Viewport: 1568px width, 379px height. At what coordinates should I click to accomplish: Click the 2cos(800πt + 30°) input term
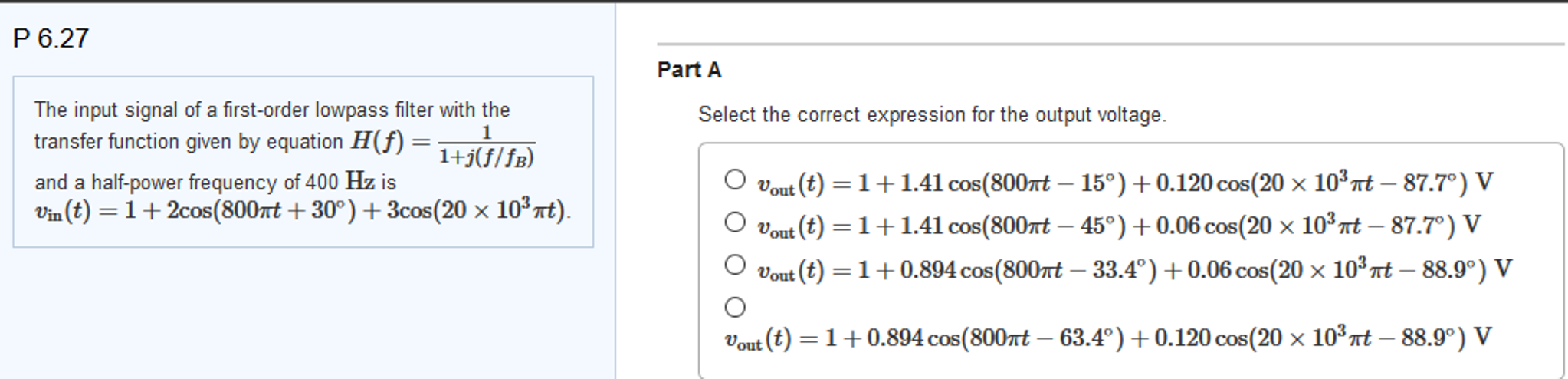click(261, 210)
